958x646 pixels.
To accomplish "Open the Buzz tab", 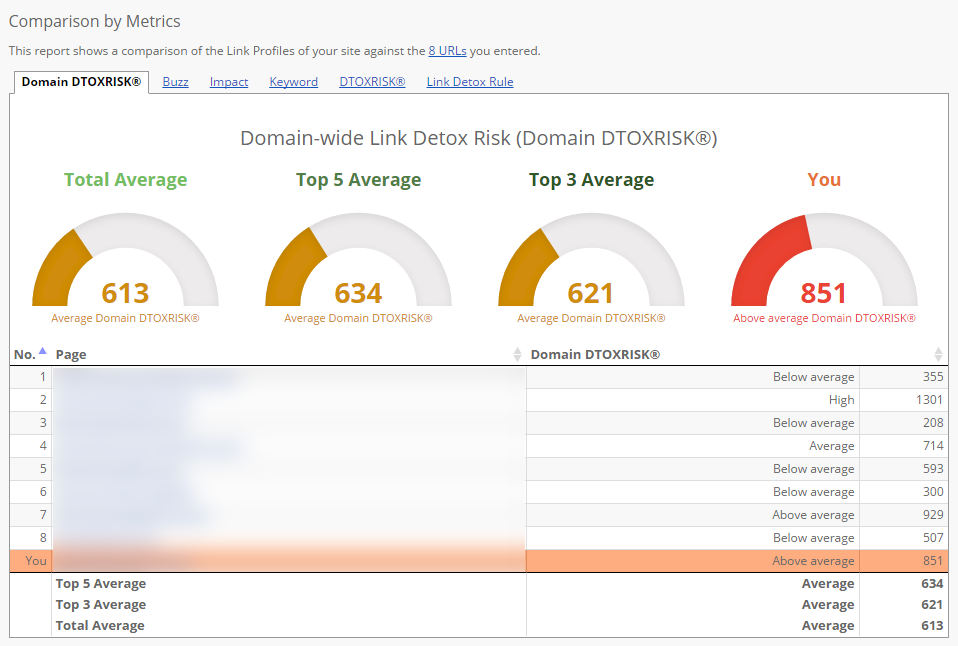I will 175,82.
